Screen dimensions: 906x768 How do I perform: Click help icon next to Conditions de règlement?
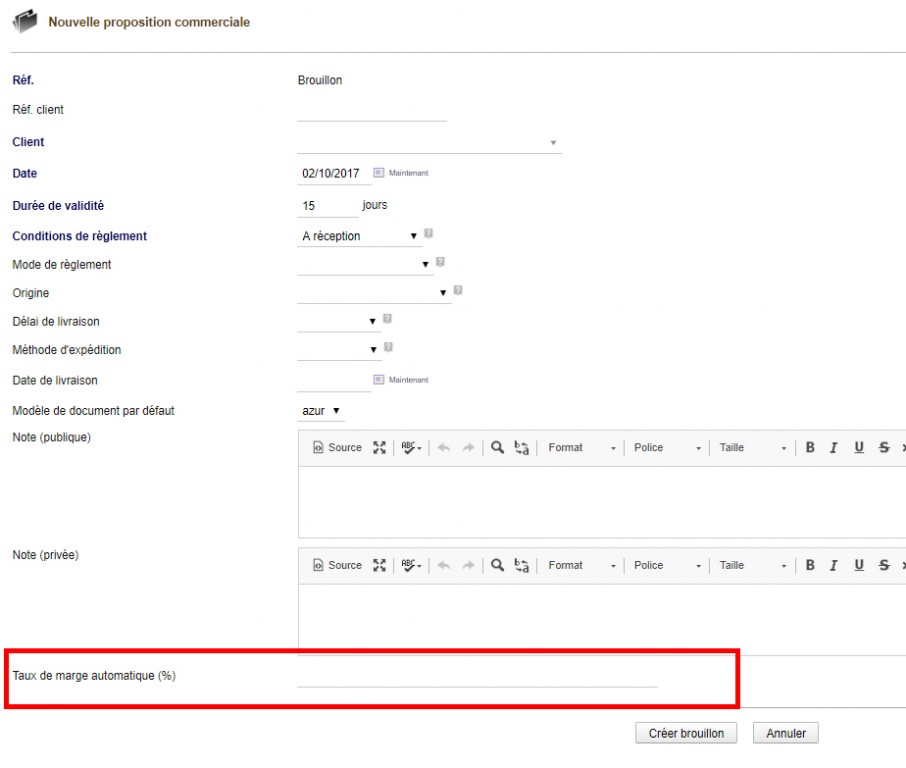[x=428, y=234]
